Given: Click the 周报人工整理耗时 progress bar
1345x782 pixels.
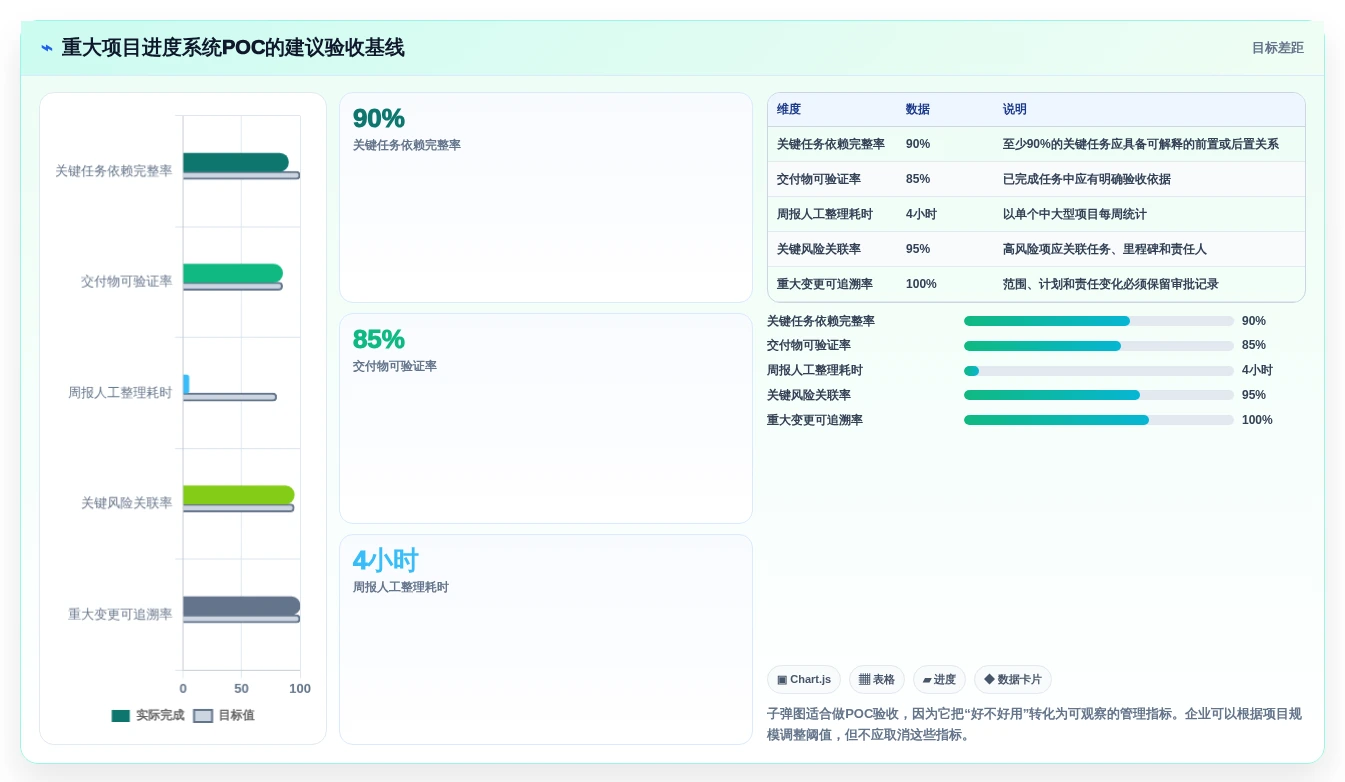Looking at the screenshot, I should (x=1099, y=371).
